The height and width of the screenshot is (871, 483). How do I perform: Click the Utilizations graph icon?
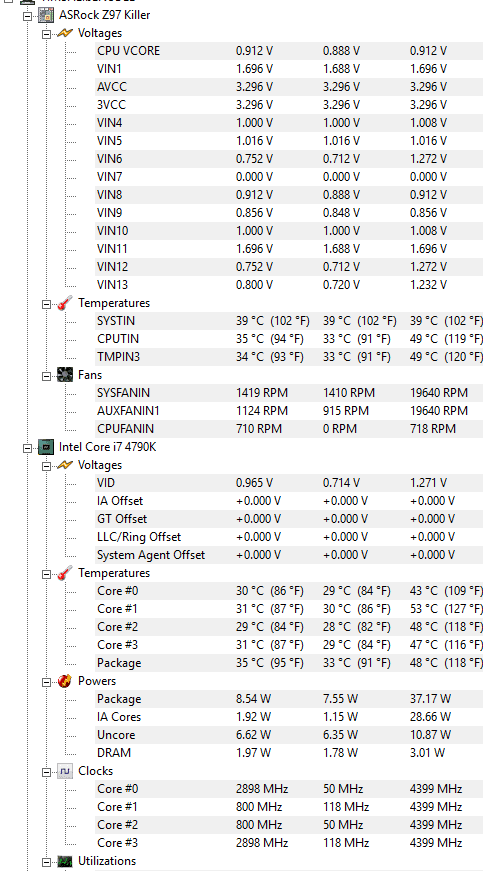point(65,861)
